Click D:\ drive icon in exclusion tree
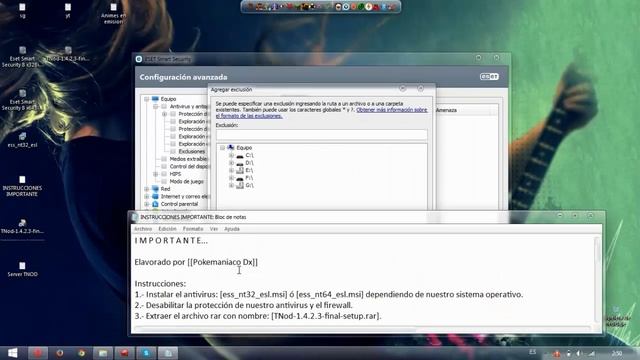This screenshot has width=640, height=360. click(x=240, y=163)
